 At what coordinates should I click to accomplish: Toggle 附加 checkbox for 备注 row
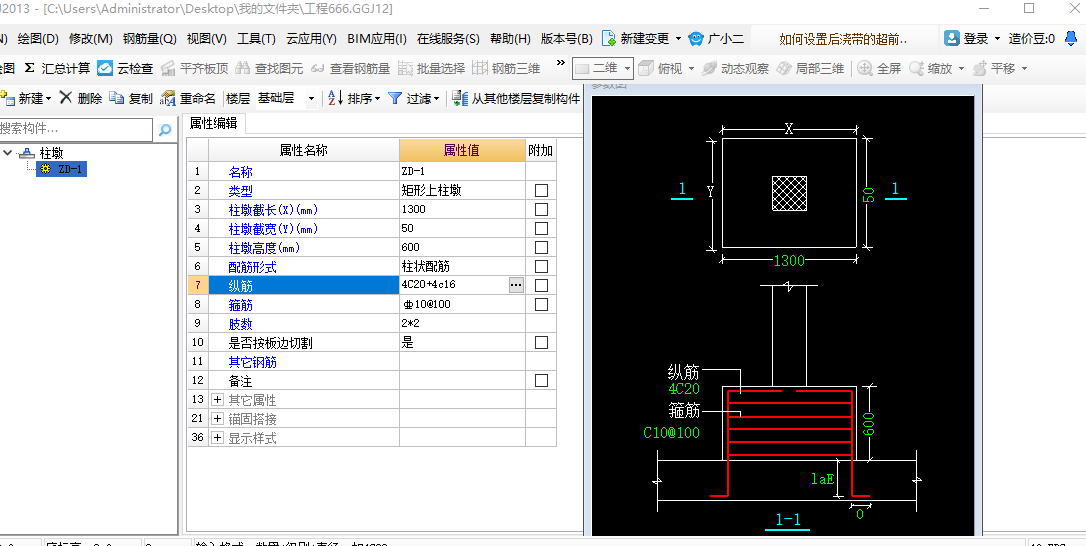click(x=542, y=380)
